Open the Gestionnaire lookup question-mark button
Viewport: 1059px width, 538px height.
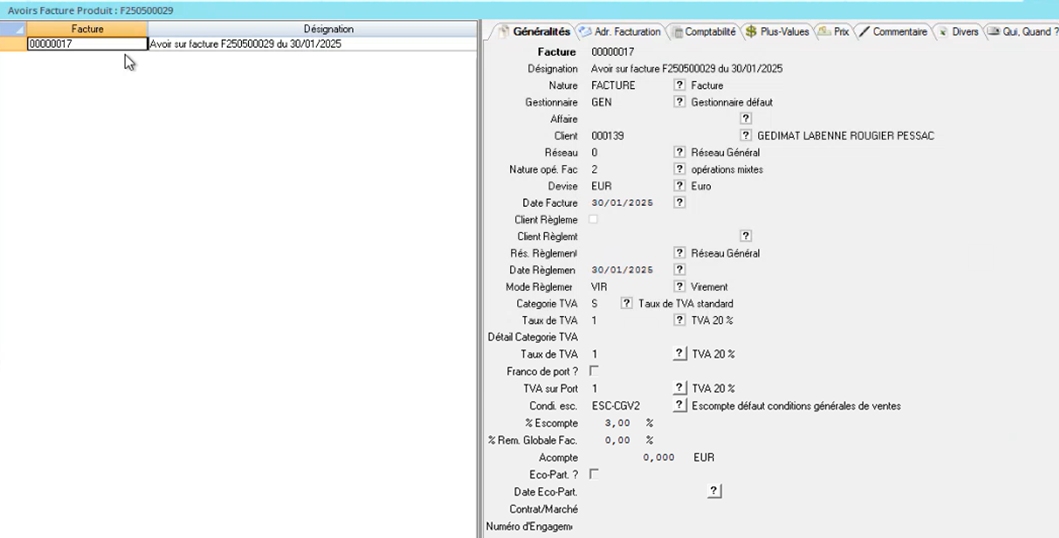680,102
